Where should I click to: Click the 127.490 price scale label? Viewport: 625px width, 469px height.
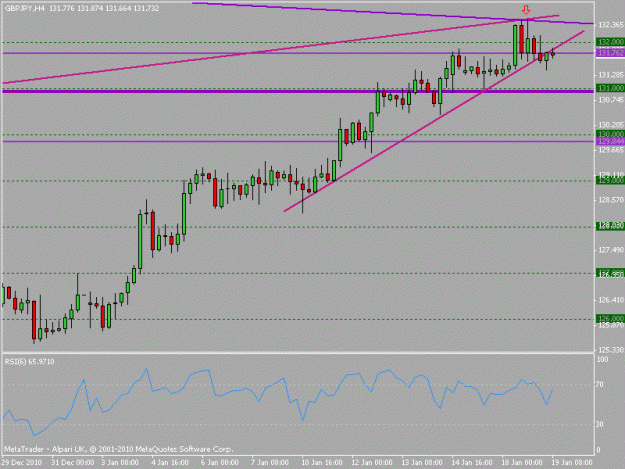[611, 250]
